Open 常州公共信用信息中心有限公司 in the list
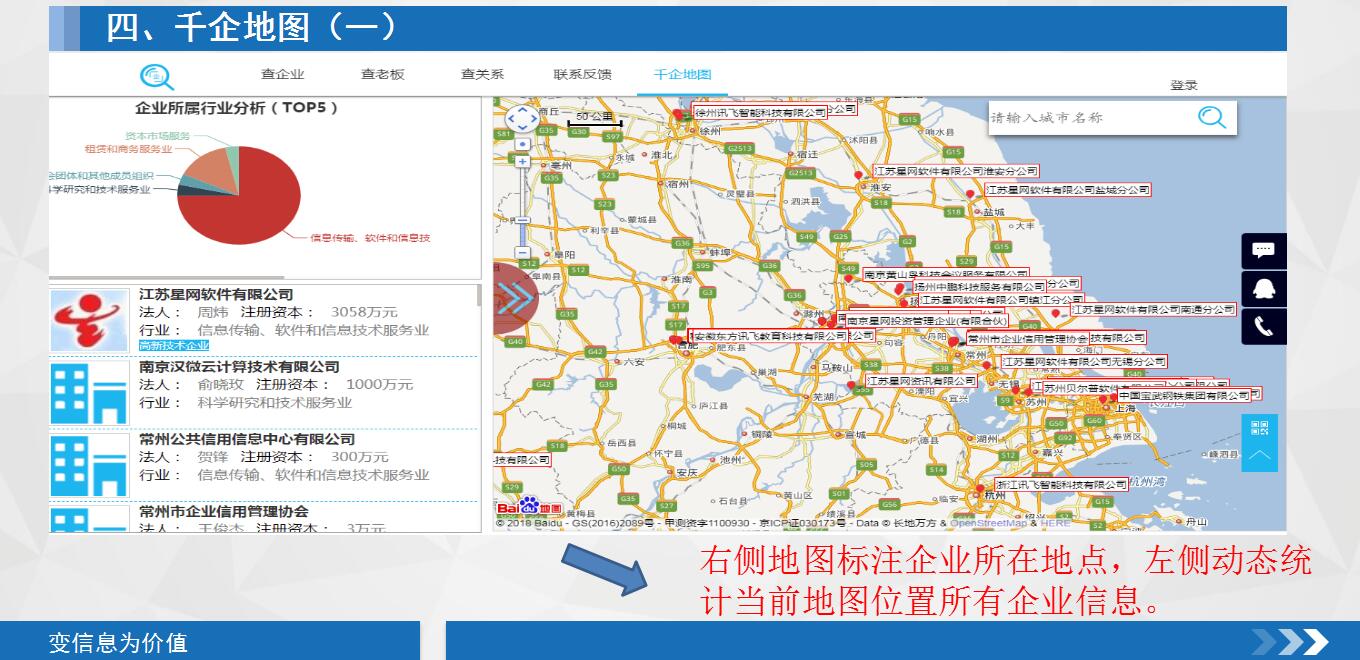1360x660 pixels. (x=247, y=439)
